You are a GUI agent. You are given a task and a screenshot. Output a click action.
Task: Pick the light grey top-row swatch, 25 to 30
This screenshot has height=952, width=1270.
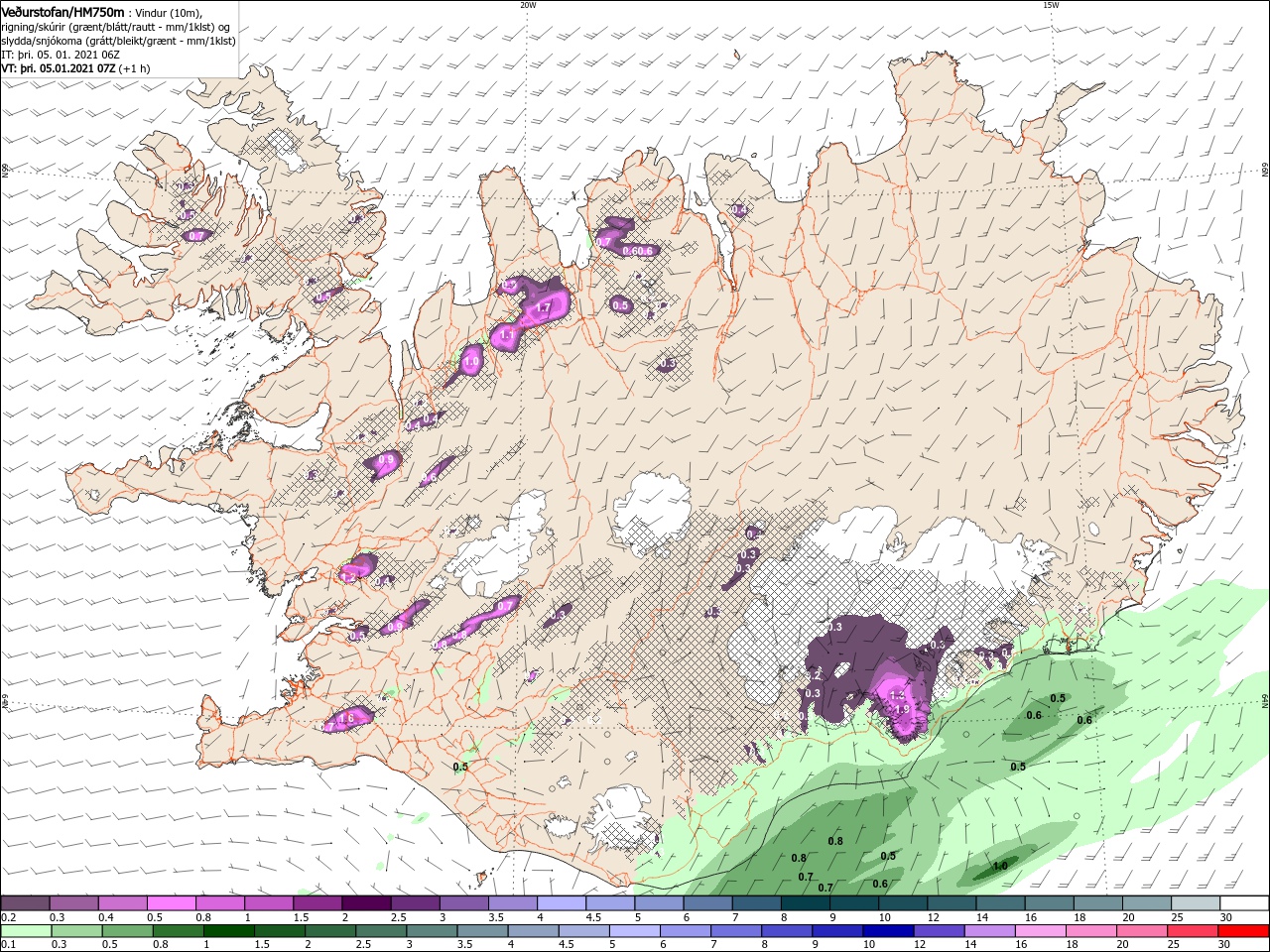click(1196, 903)
